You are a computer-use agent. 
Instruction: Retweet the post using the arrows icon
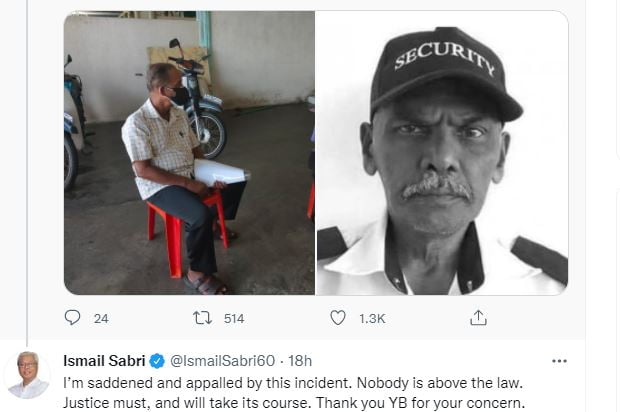coord(202,317)
